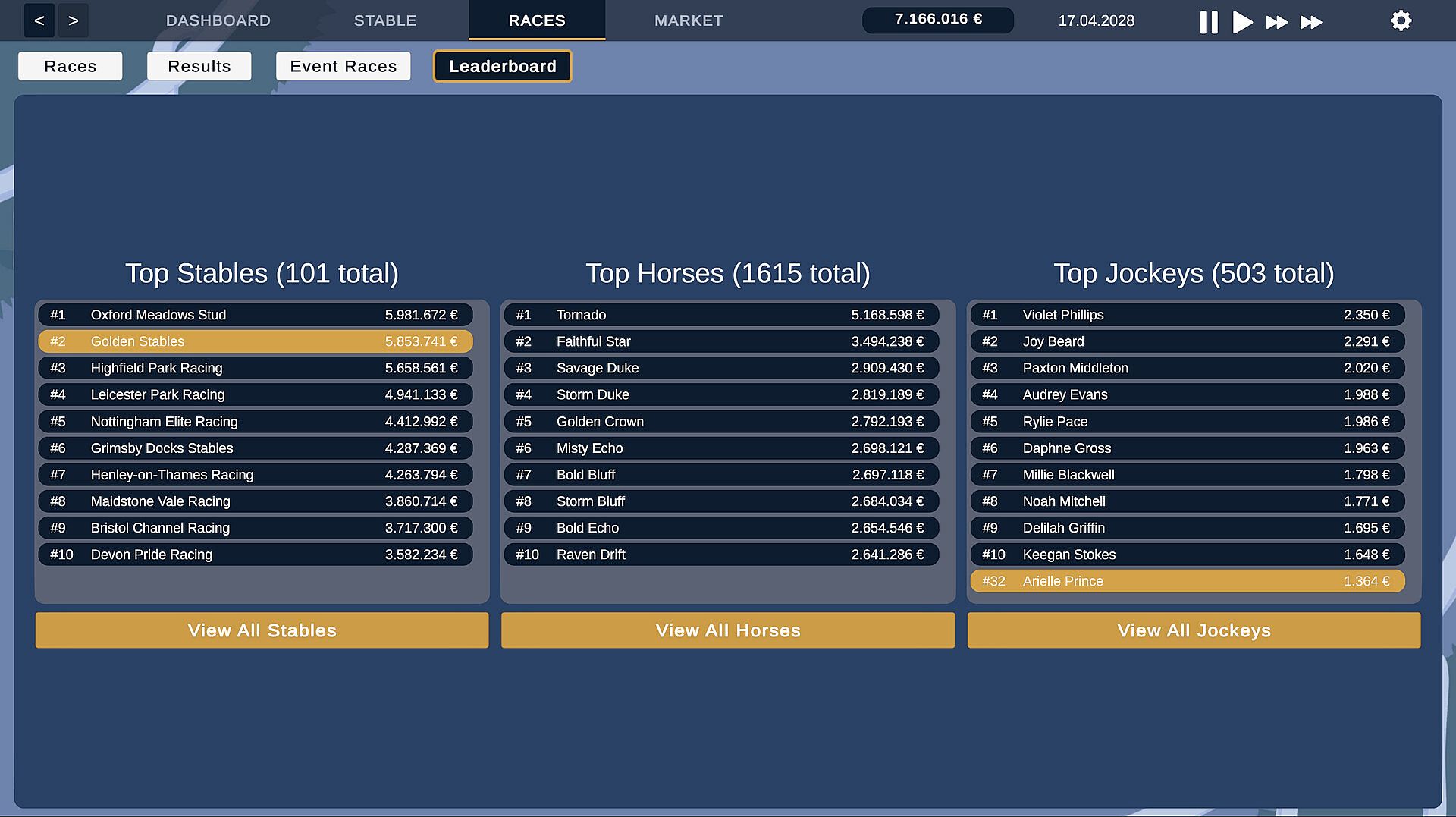Open the settings gear
The width and height of the screenshot is (1456, 817).
1401,20
